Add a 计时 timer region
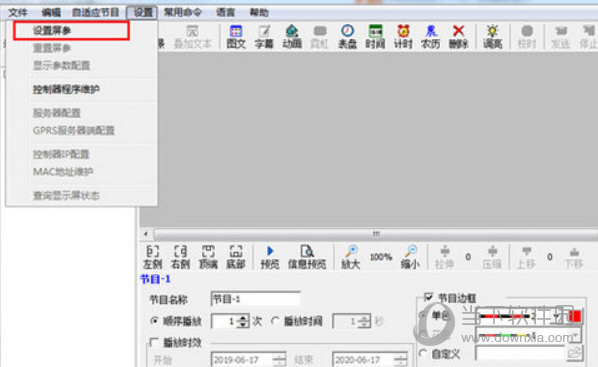The height and width of the screenshot is (367, 598). (x=403, y=37)
